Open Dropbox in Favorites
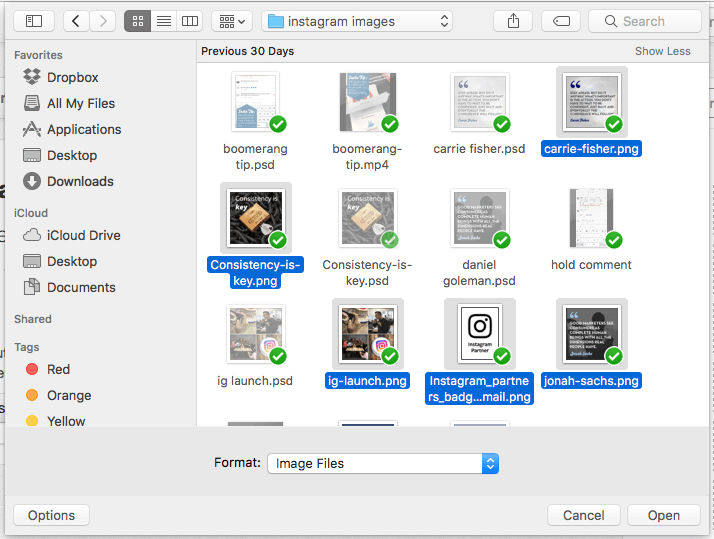Image resolution: width=714 pixels, height=539 pixels. 72,77
